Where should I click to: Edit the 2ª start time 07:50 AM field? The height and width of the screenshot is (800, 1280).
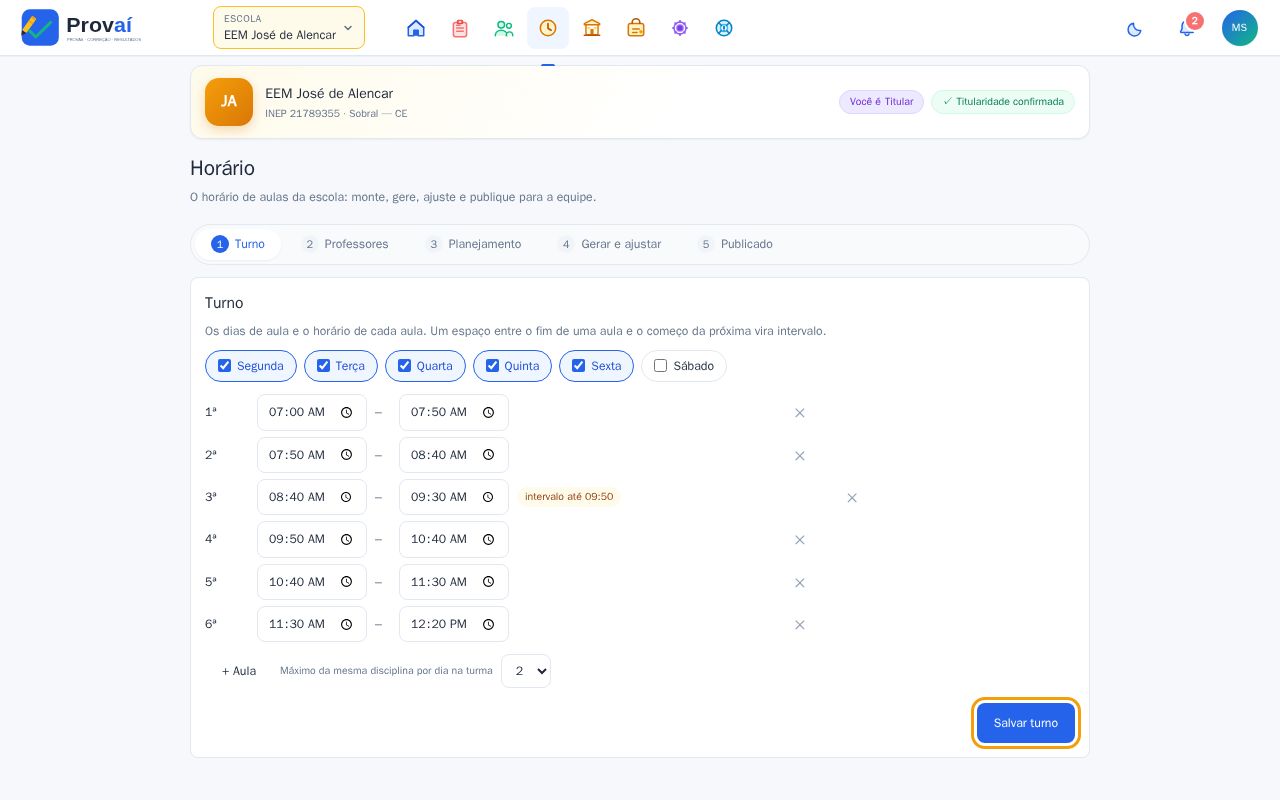312,455
